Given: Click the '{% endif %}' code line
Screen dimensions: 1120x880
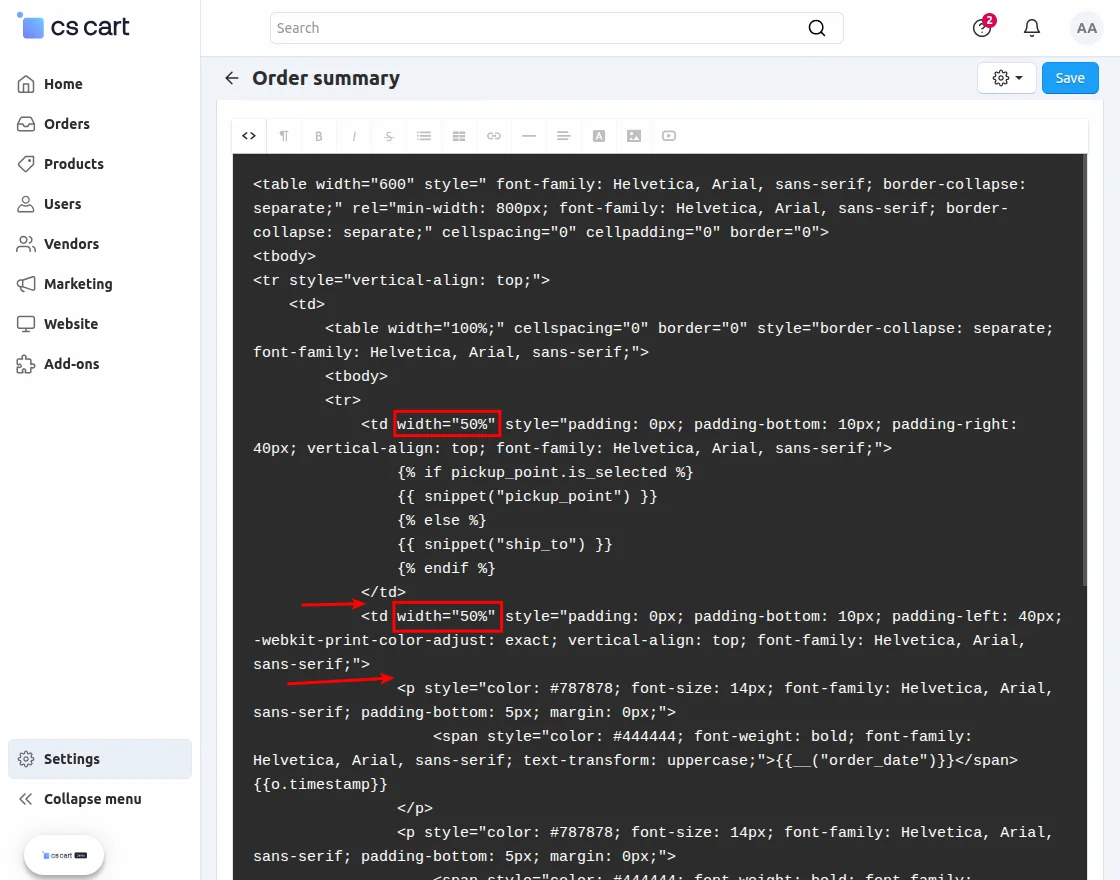Looking at the screenshot, I should coord(446,569).
